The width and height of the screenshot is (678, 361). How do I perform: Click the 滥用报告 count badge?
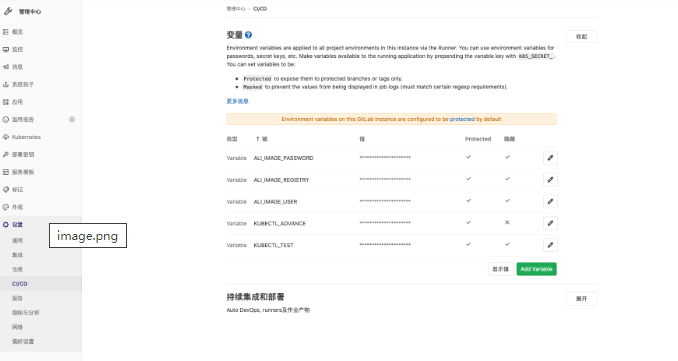(72, 119)
